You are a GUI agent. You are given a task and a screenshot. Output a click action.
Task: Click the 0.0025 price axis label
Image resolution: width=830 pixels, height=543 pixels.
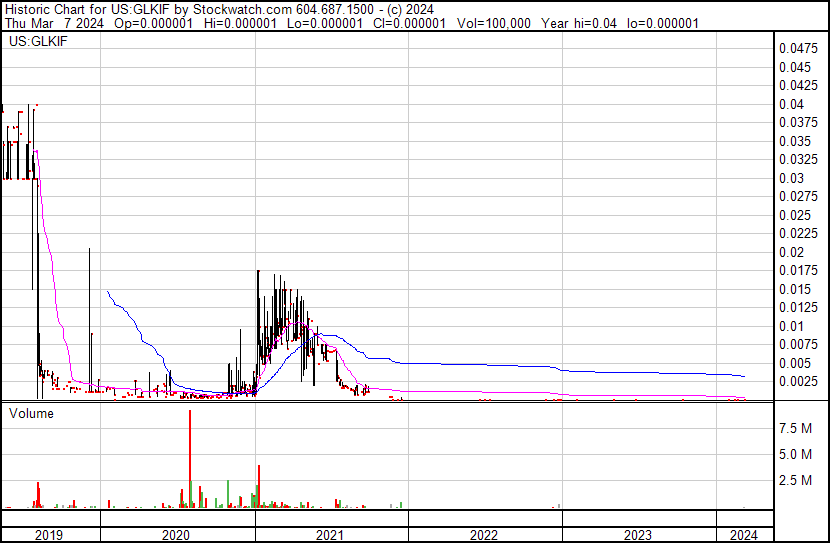click(x=797, y=381)
